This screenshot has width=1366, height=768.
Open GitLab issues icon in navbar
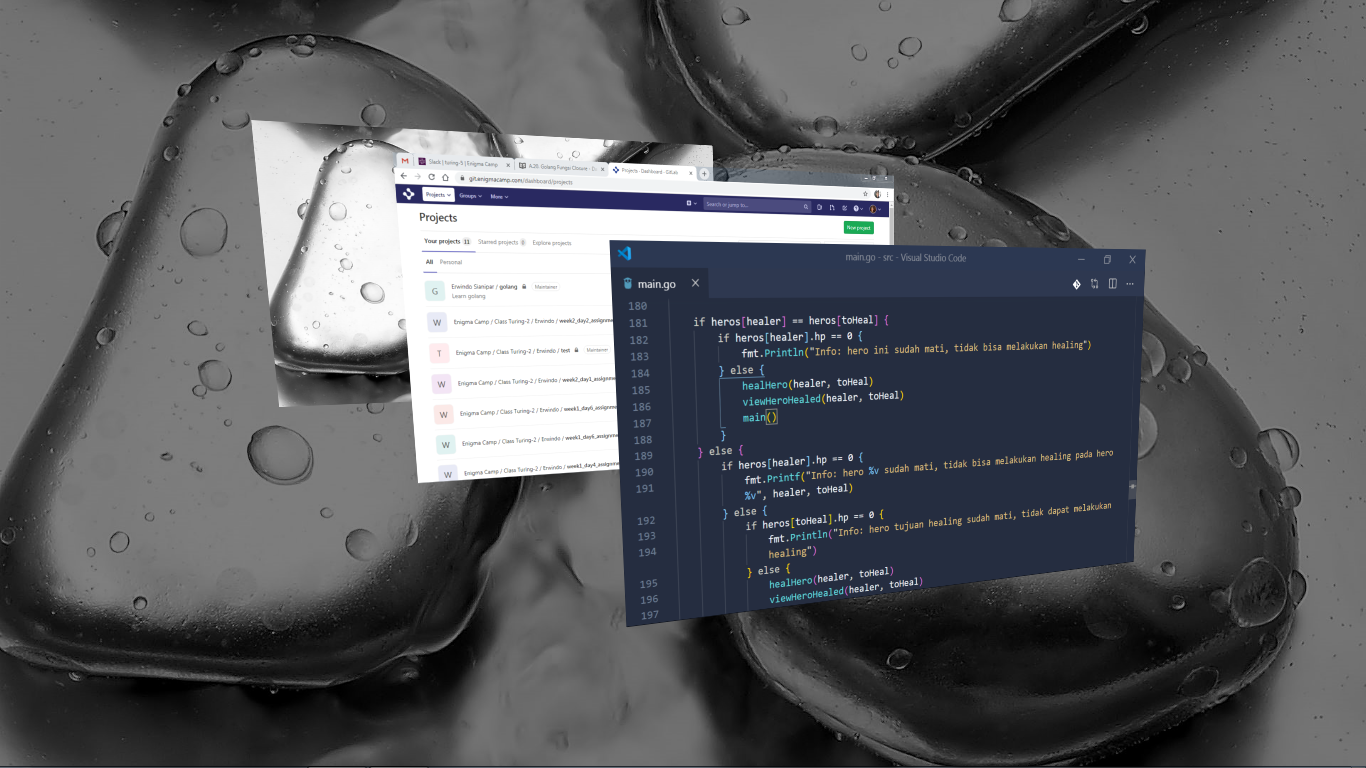[x=819, y=207]
